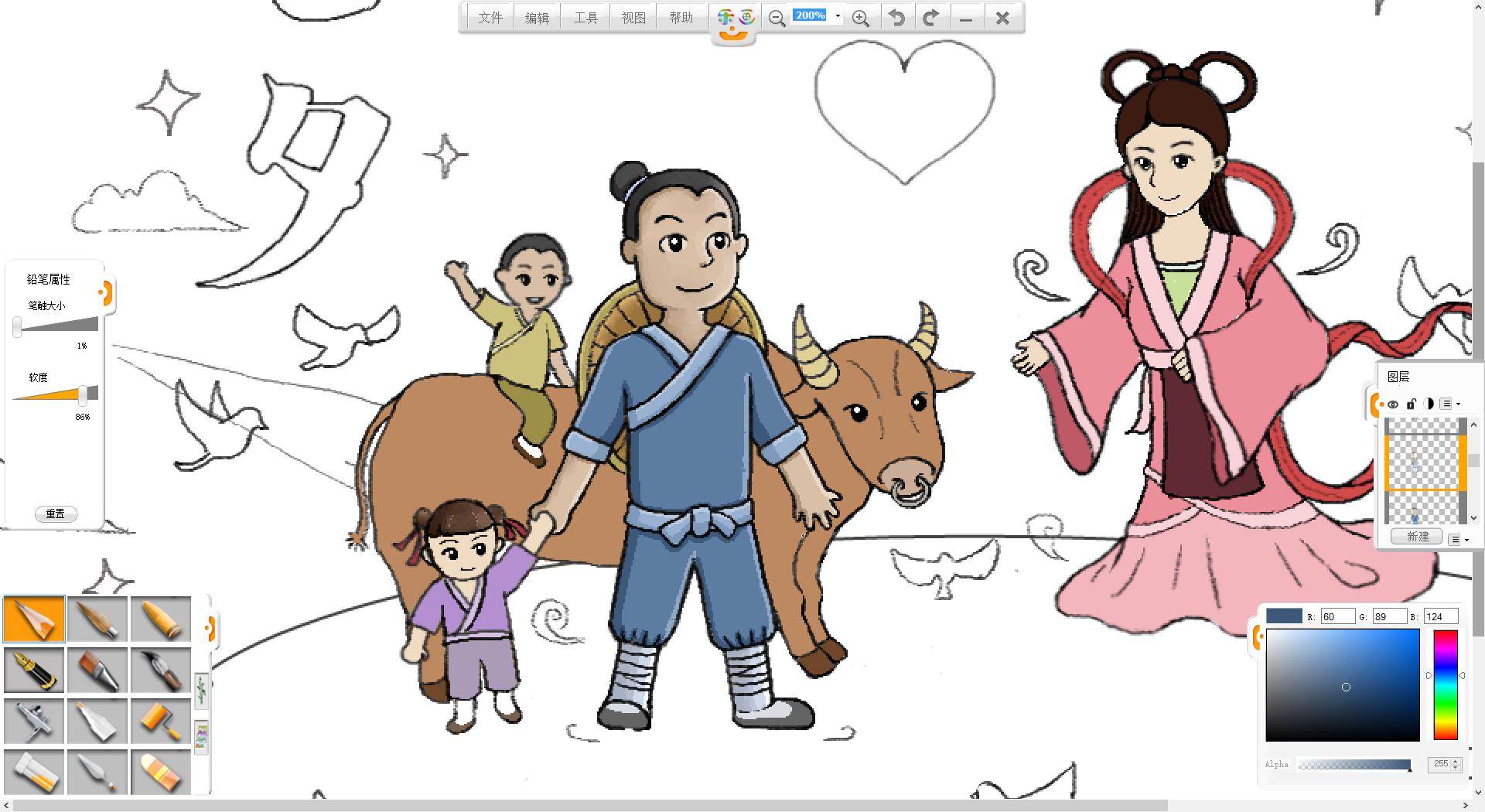The height and width of the screenshot is (812, 1485).
Task: Open dropdown next to 新建 button
Action: 1458,539
